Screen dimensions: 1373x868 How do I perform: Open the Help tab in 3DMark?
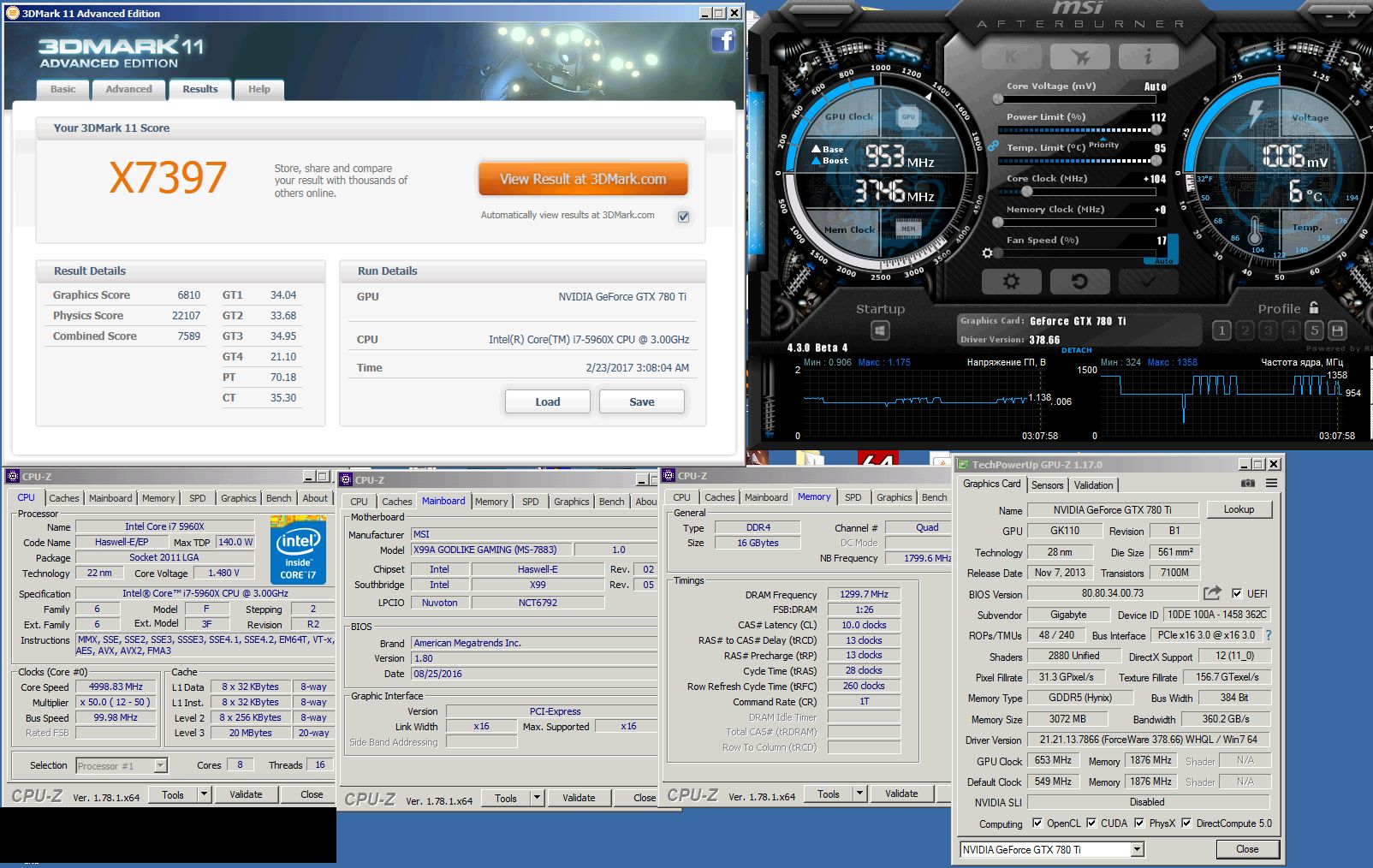coord(259,89)
